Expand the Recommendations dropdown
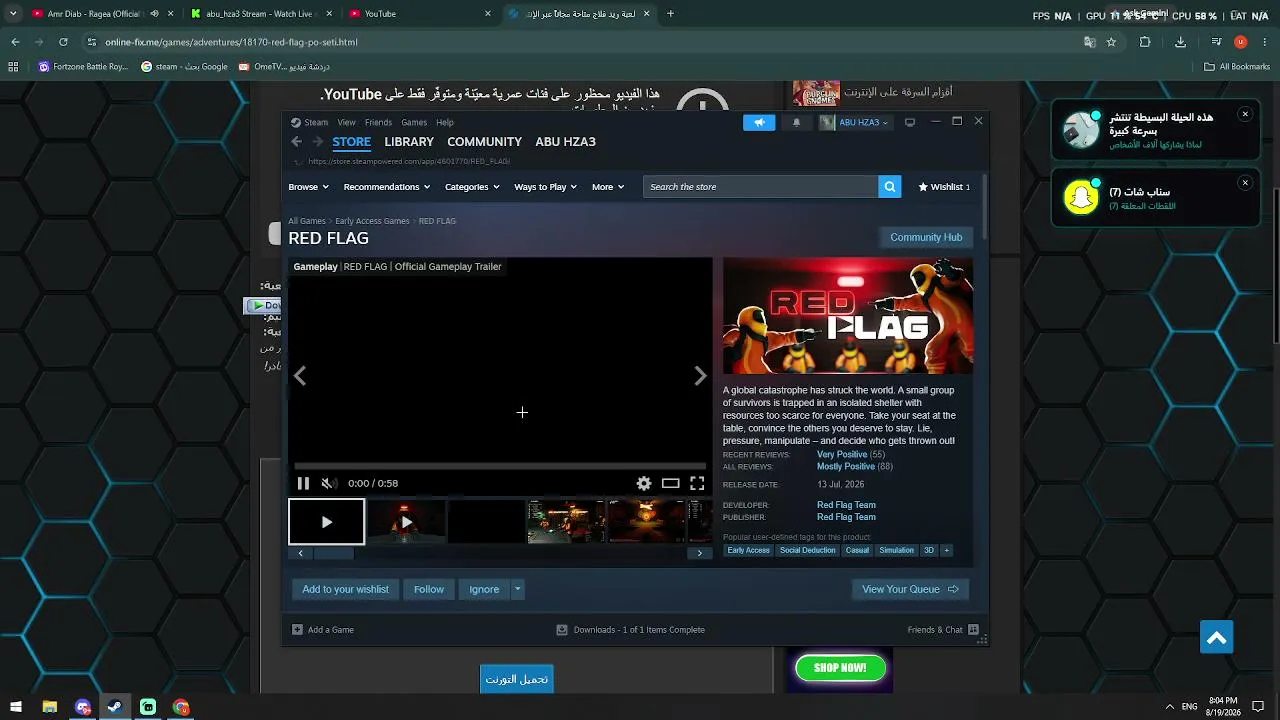 pos(386,187)
